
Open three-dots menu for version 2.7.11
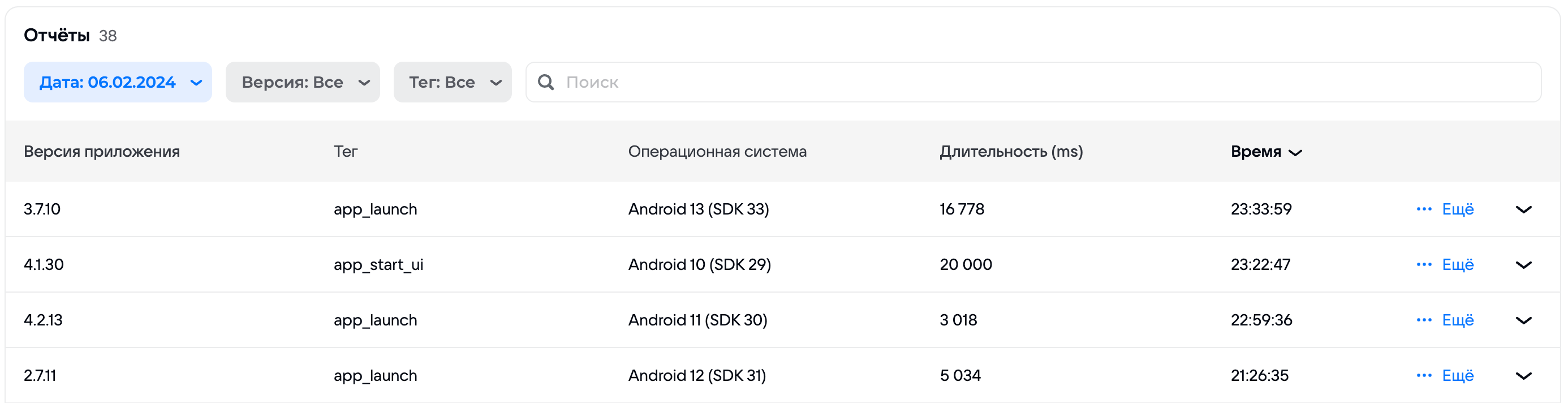point(1424,376)
